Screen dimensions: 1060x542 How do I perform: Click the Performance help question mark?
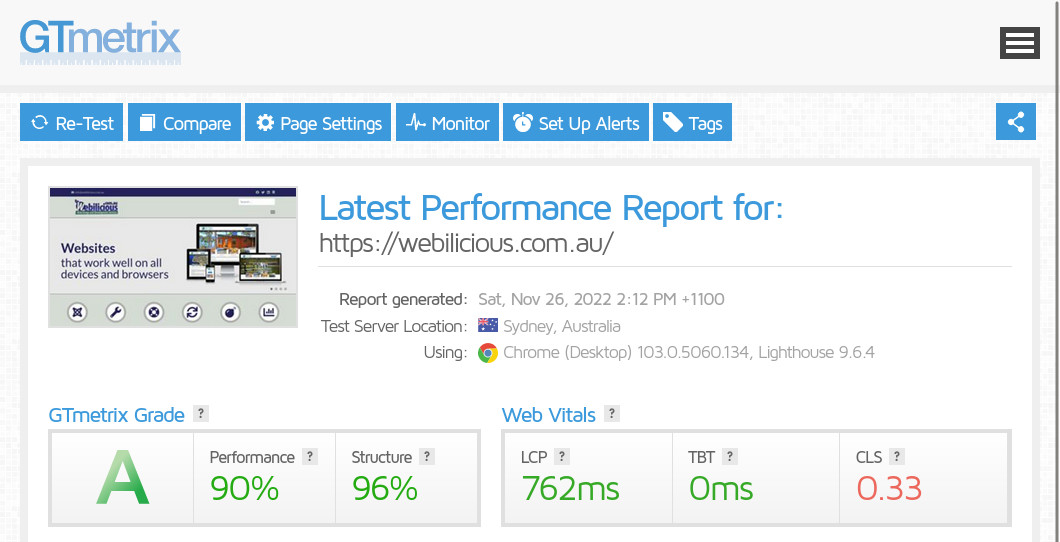tap(310, 456)
